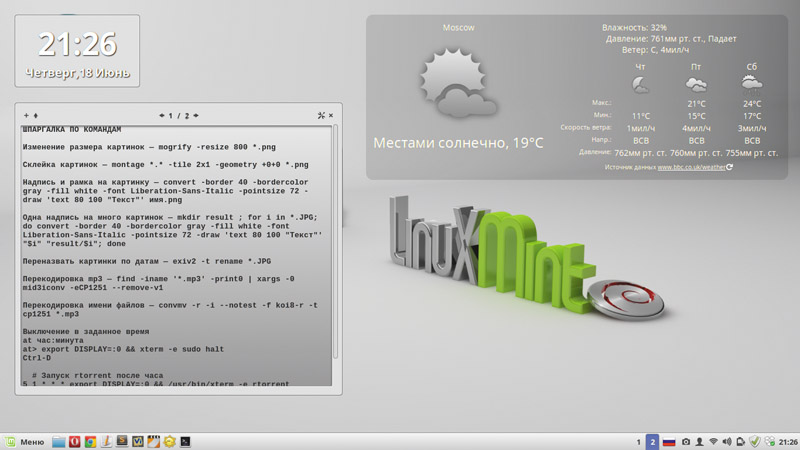
Task: Click the large partly sunny weather icon
Action: pyautogui.click(x=458, y=83)
